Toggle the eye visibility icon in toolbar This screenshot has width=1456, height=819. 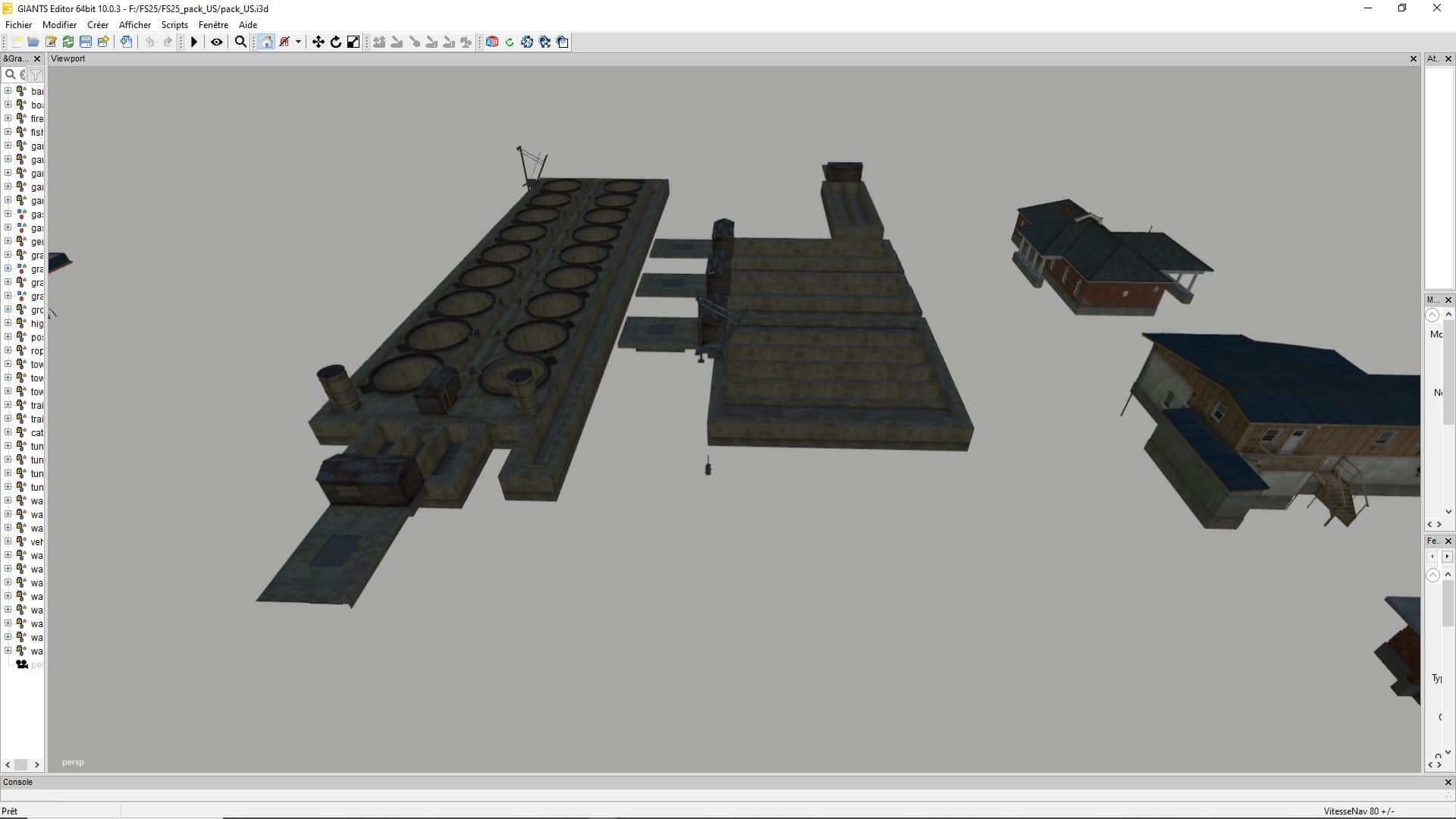(217, 42)
